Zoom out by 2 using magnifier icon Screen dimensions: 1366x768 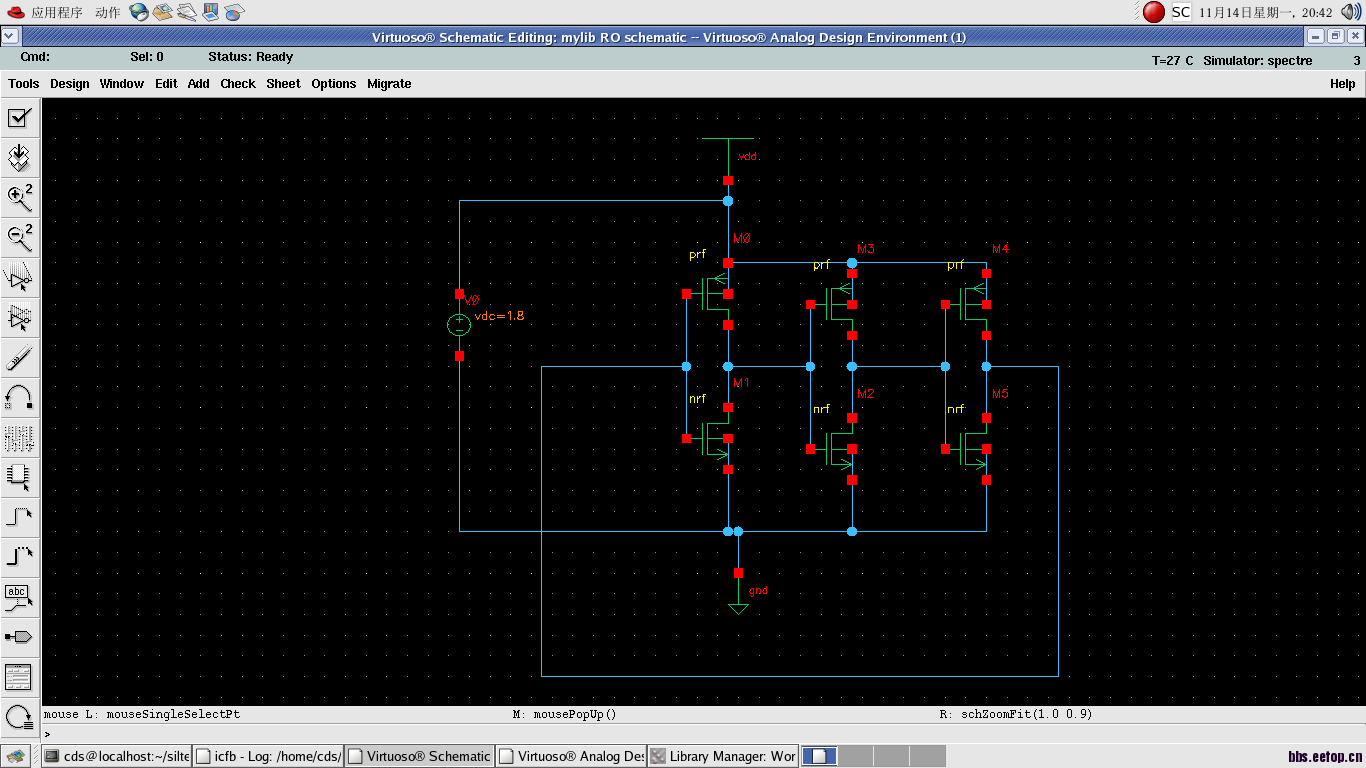click(19, 238)
